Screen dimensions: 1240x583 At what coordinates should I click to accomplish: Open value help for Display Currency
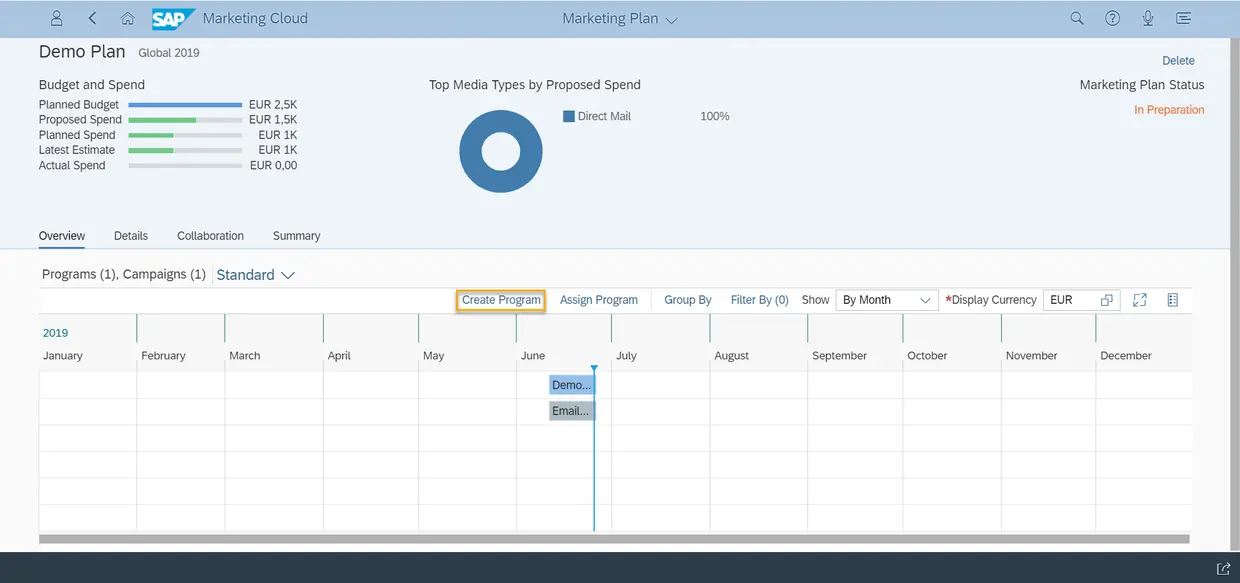click(x=1106, y=300)
